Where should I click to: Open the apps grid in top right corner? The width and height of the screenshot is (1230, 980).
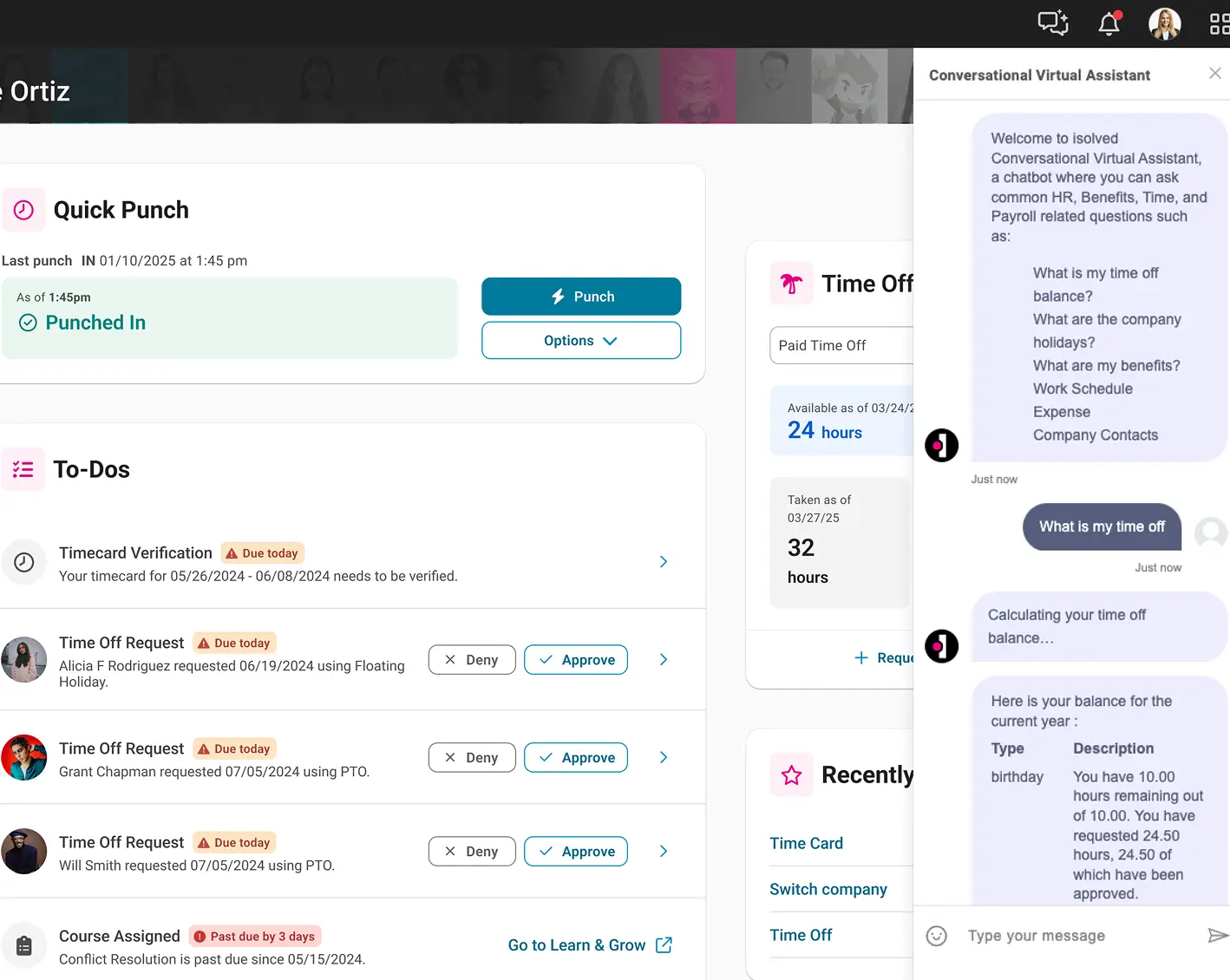point(1216,23)
